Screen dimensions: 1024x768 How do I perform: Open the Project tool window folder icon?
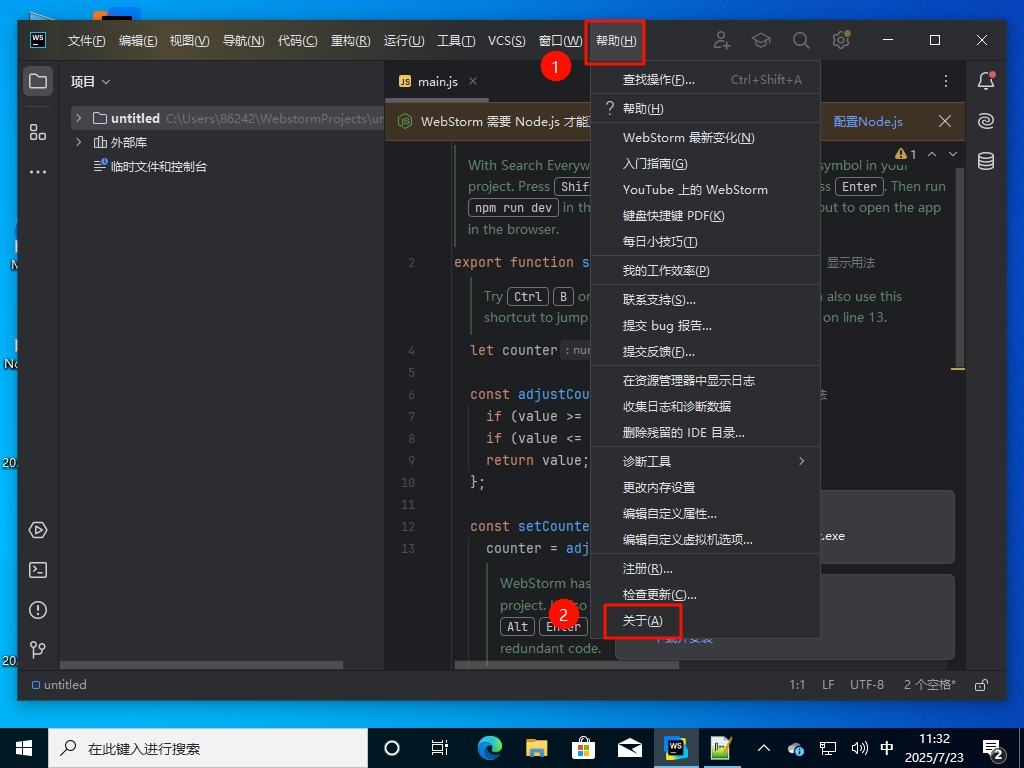(x=38, y=82)
